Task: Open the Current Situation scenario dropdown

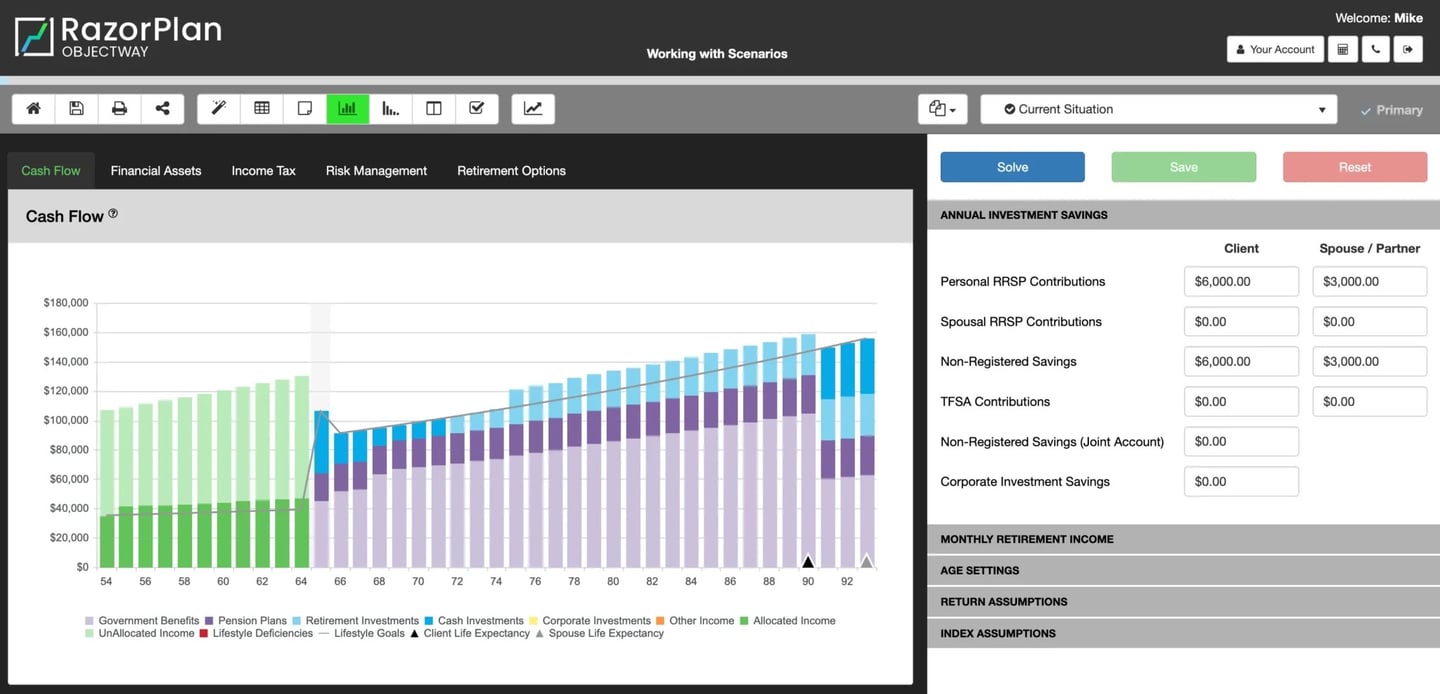Action: (1158, 109)
